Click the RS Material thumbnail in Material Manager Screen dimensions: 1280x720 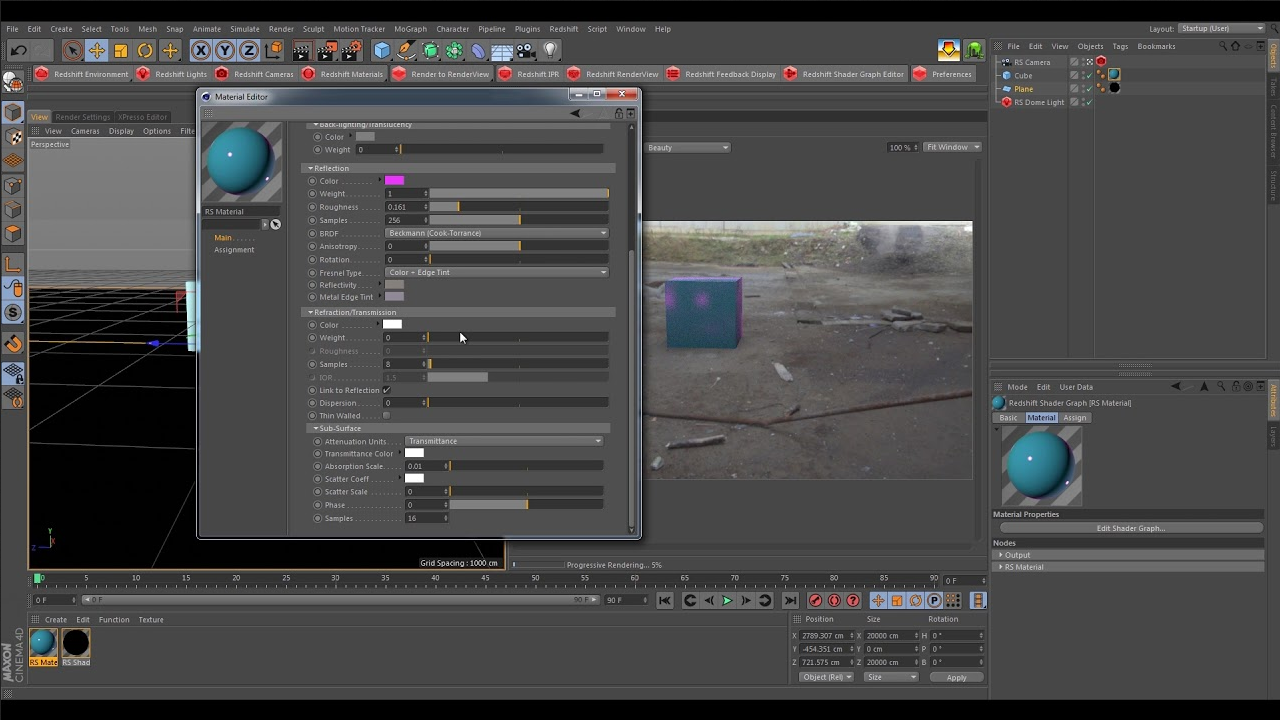43,643
